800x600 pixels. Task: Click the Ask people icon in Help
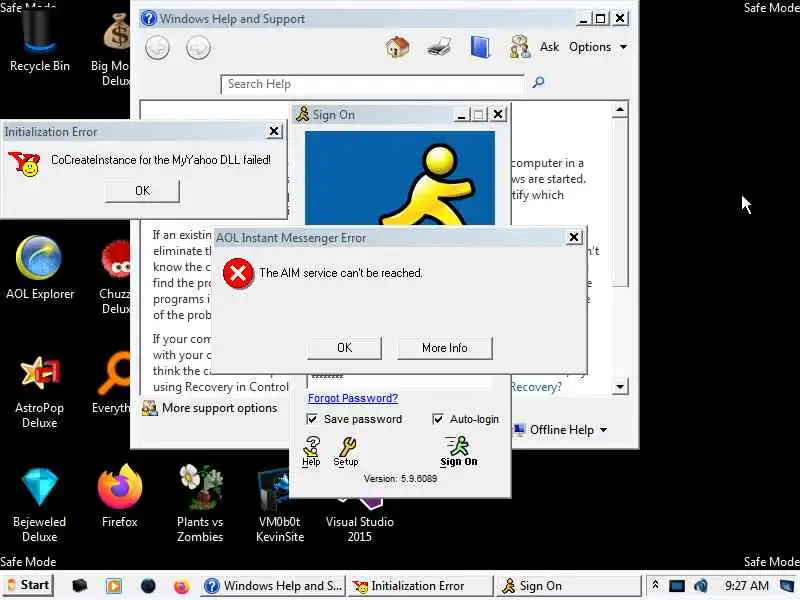[x=519, y=47]
